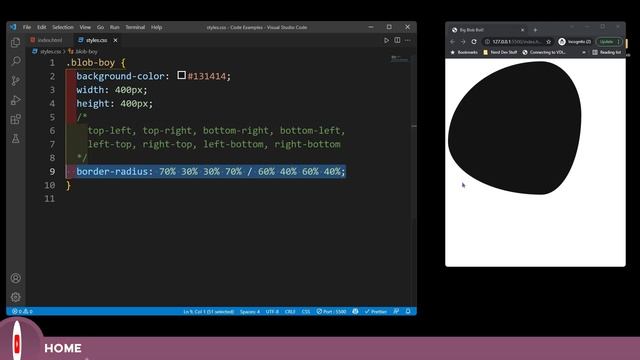This screenshot has height=360, width=640.
Task: Click the errors and warnings status item
Action: (x=22, y=311)
